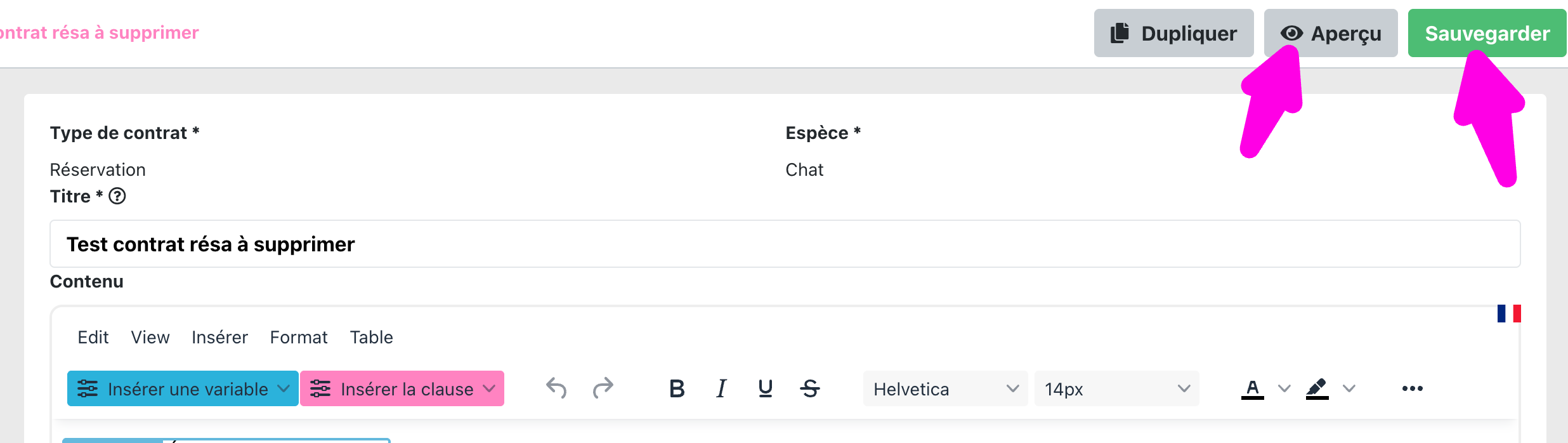Apply the highlight background color
1568x443 pixels.
(1317, 388)
